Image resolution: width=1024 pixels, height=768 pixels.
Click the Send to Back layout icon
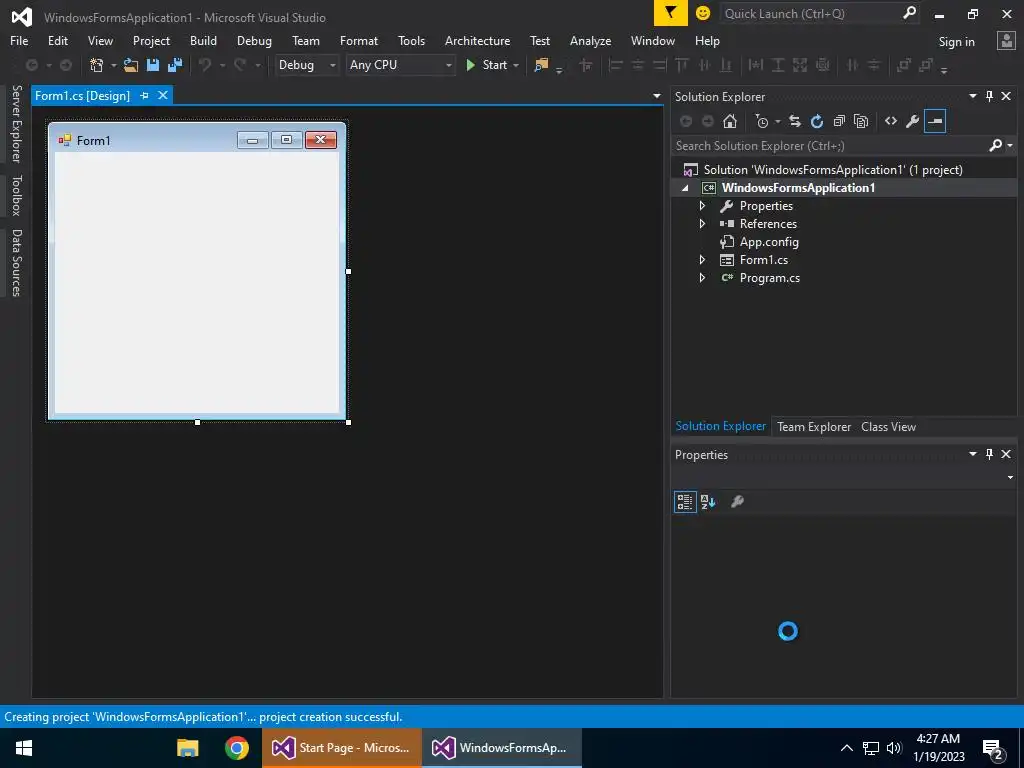(926, 65)
